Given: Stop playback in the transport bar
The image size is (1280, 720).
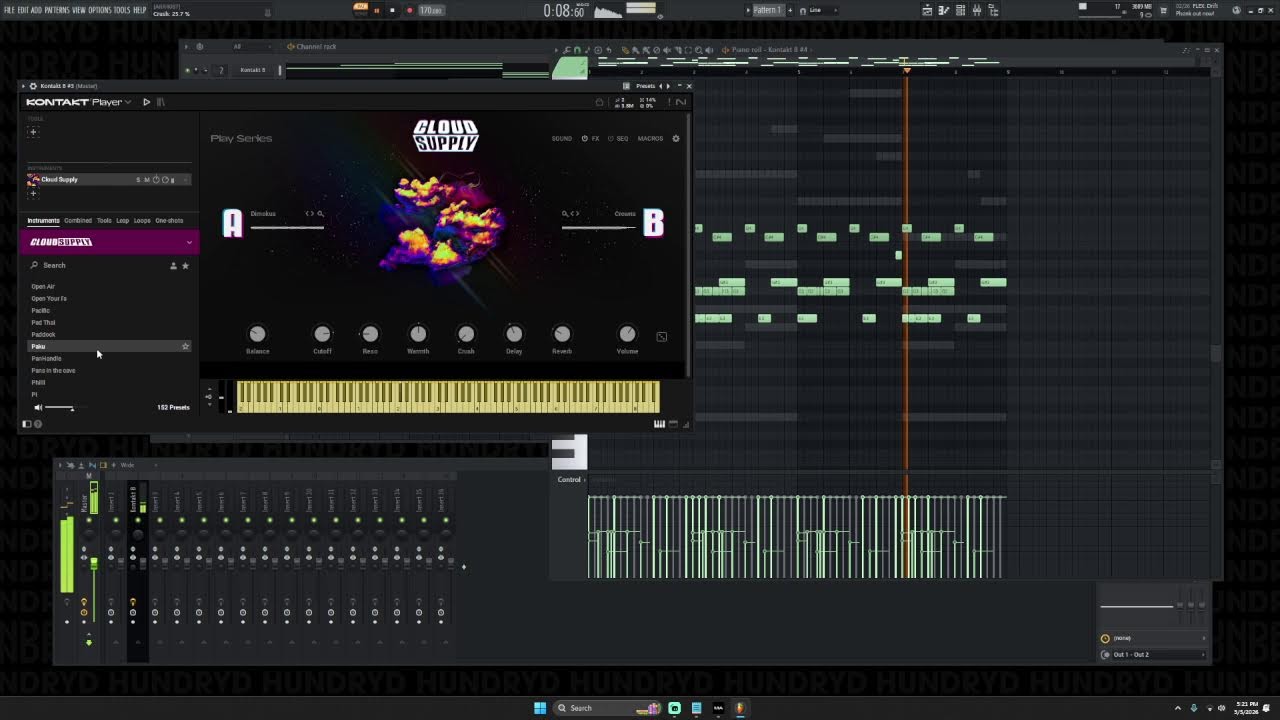Looking at the screenshot, I should tap(392, 10).
